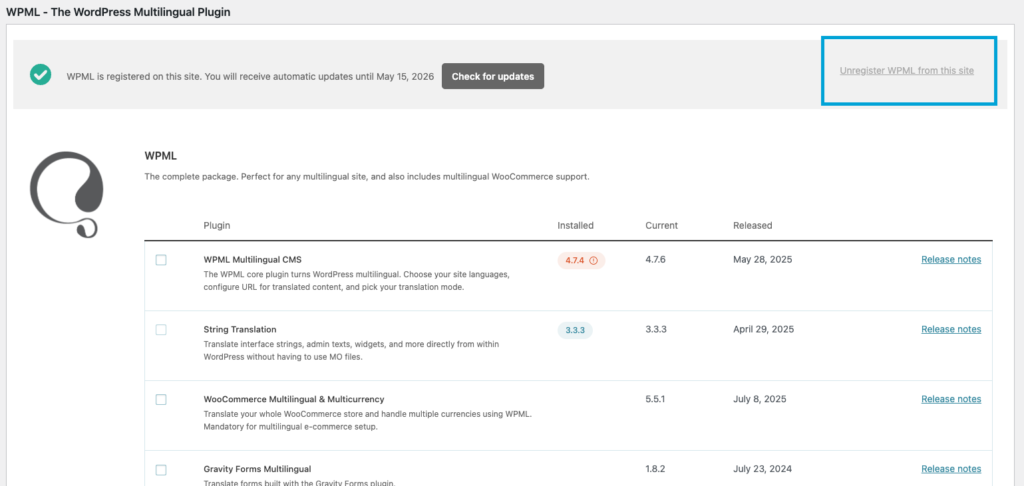This screenshot has width=1024, height=486.
Task: Click the WPML is registered status message
Action: 250,76
